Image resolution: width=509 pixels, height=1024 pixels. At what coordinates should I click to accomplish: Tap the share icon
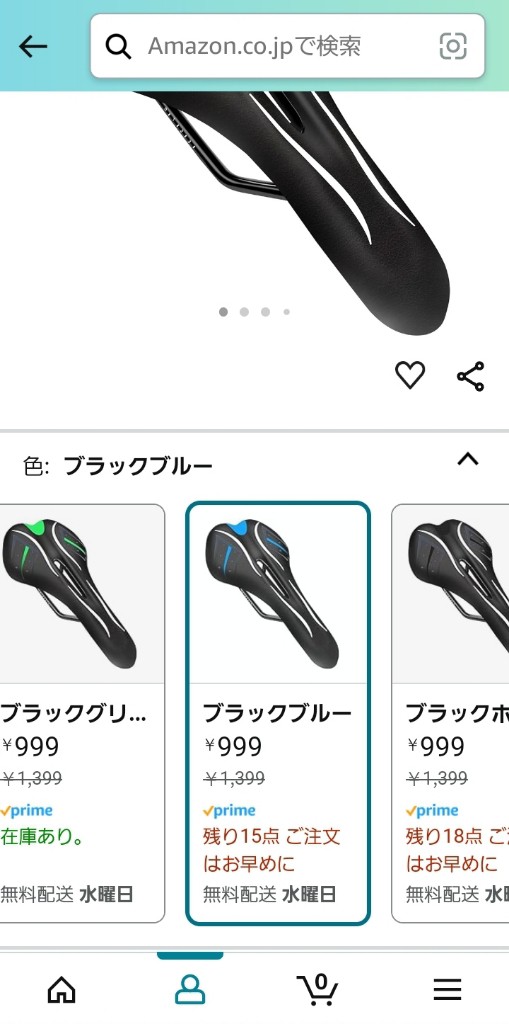[x=470, y=376]
